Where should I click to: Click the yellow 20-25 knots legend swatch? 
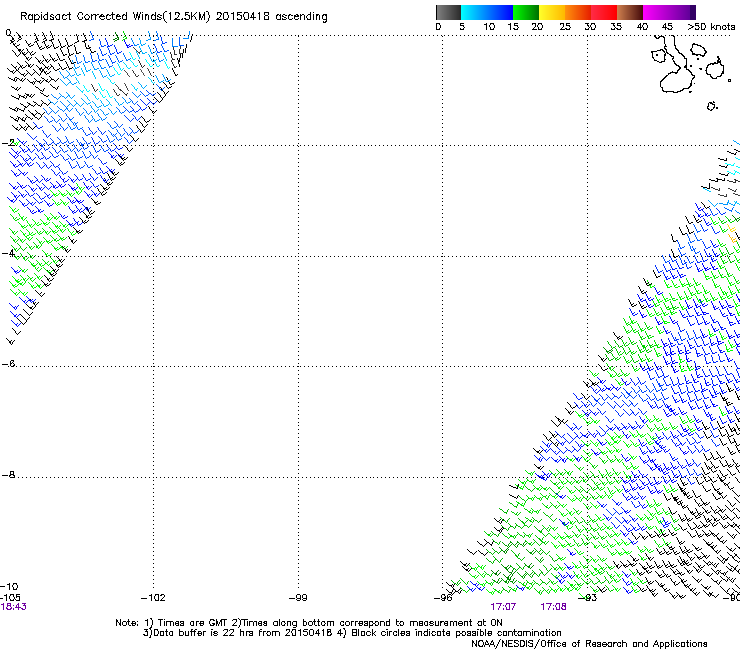pyautogui.click(x=552, y=12)
